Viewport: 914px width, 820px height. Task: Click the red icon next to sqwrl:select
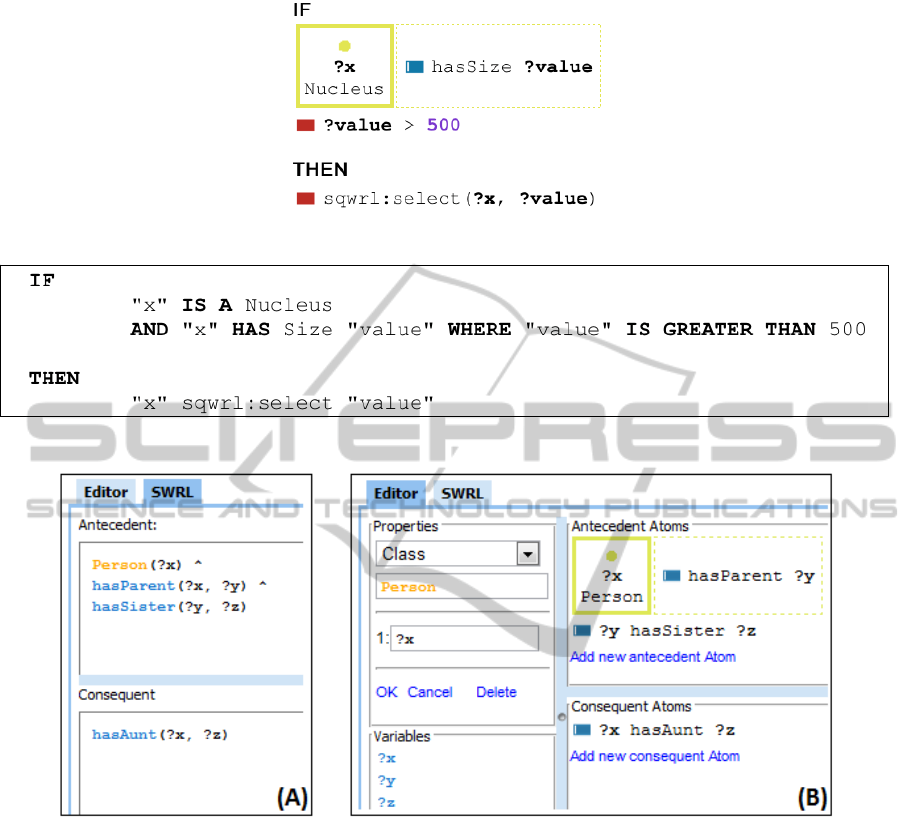point(306,198)
